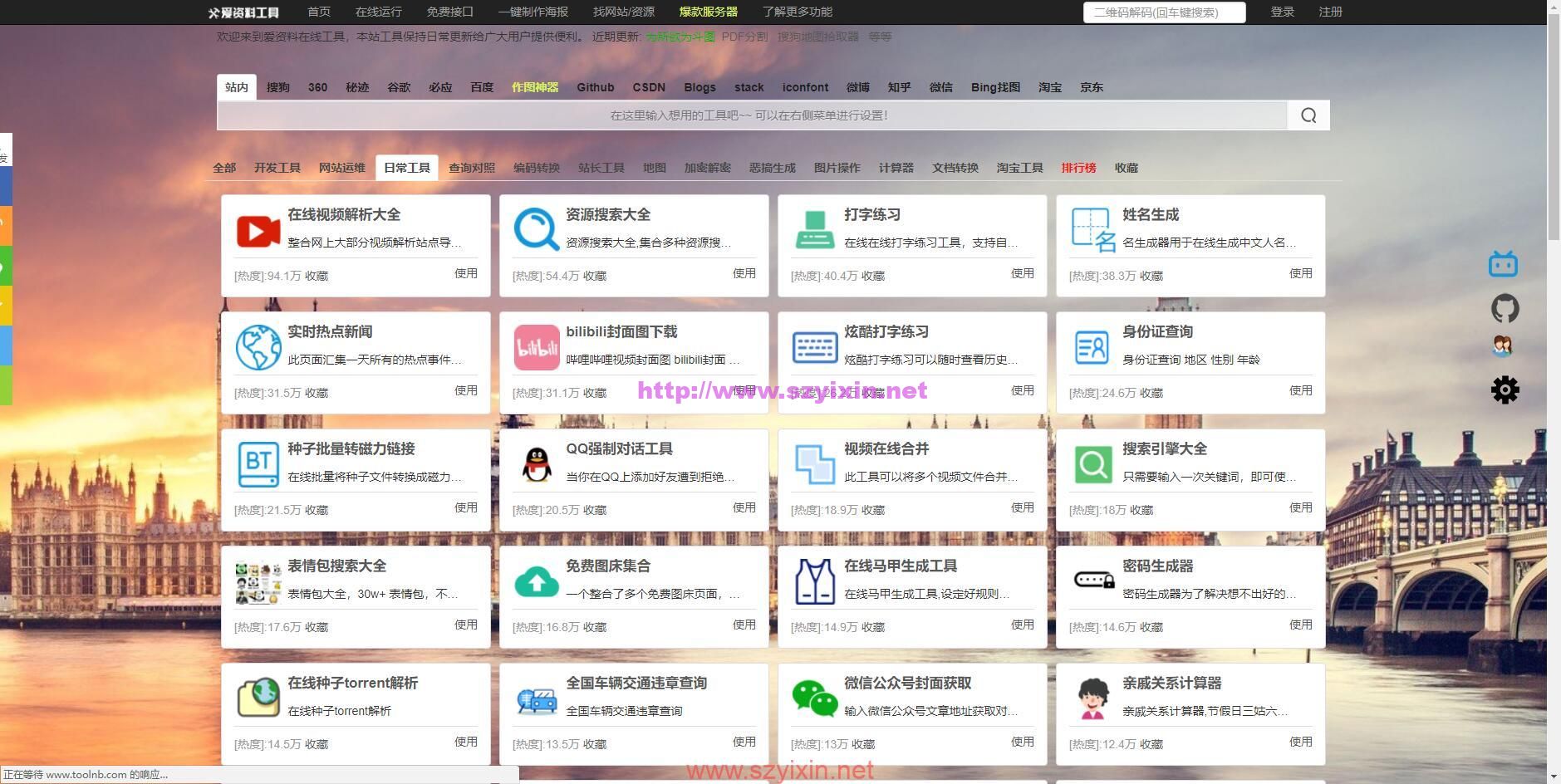Focus the 二维码解码 search box
Image resolution: width=1561 pixels, height=784 pixels.
pos(1164,12)
